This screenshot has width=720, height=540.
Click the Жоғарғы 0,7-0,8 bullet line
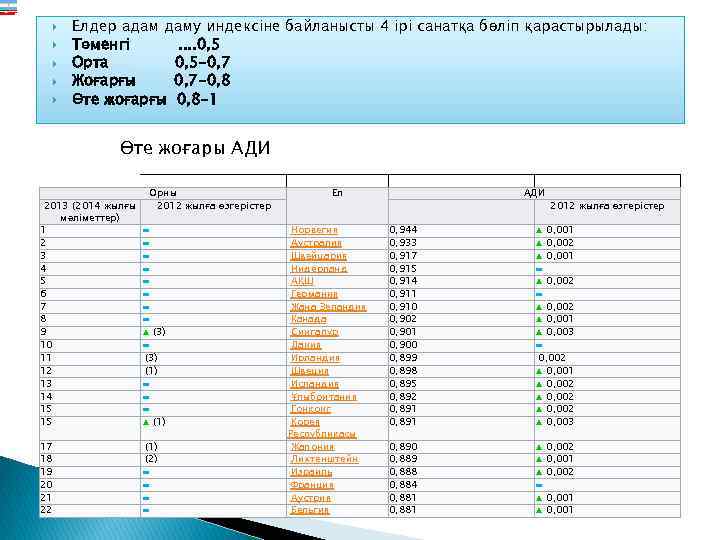coord(151,80)
